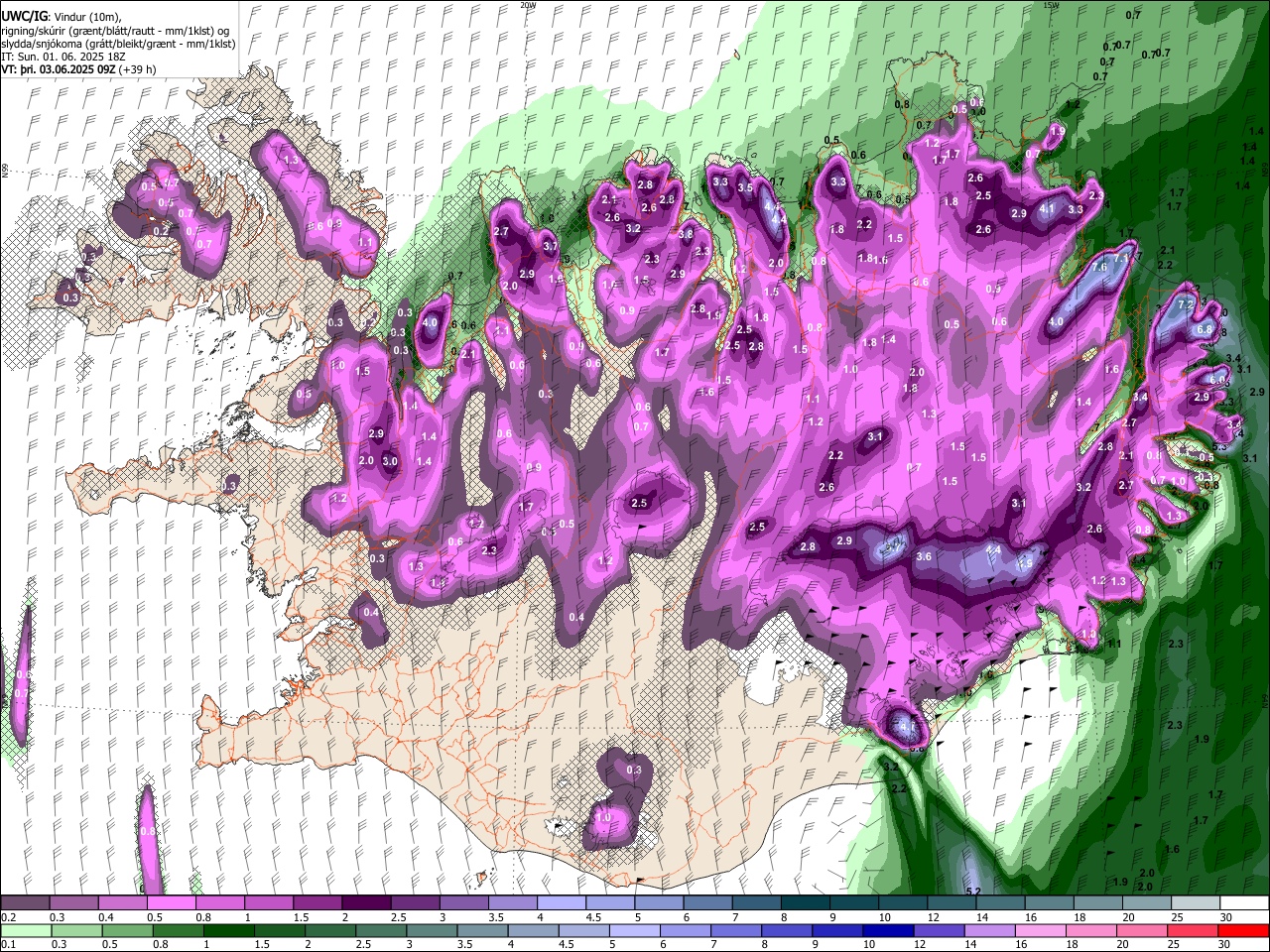Click the 15W longitude label
Image resolution: width=1270 pixels, height=952 pixels.
(x=1052, y=5)
